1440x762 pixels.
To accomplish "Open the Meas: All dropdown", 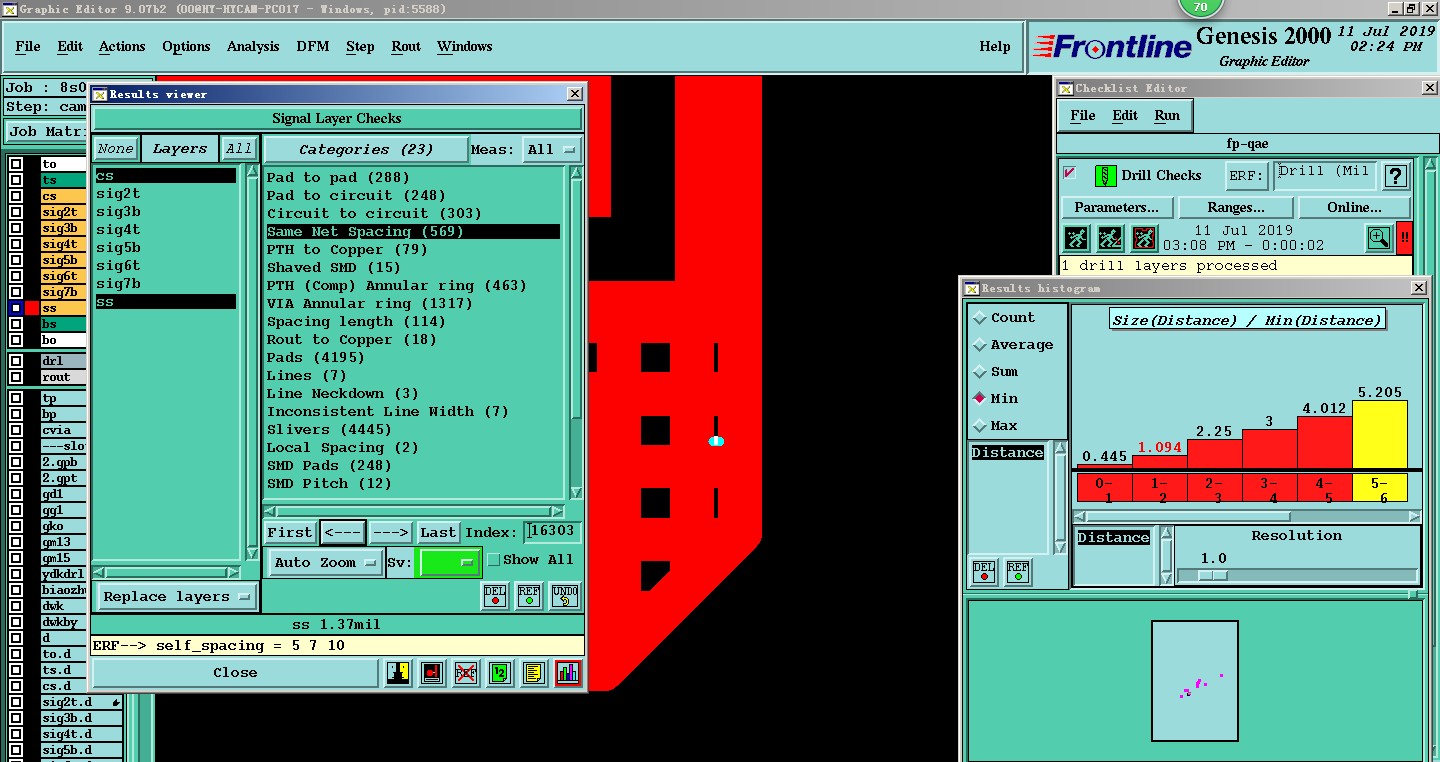I will click(552, 150).
